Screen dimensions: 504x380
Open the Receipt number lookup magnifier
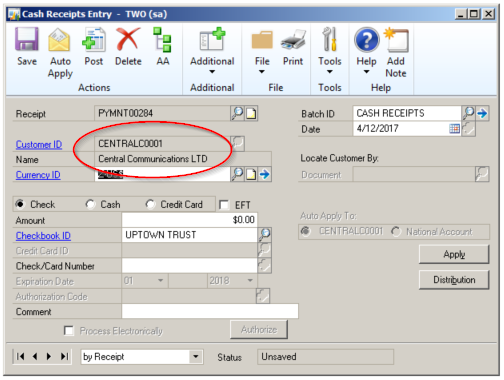237,113
